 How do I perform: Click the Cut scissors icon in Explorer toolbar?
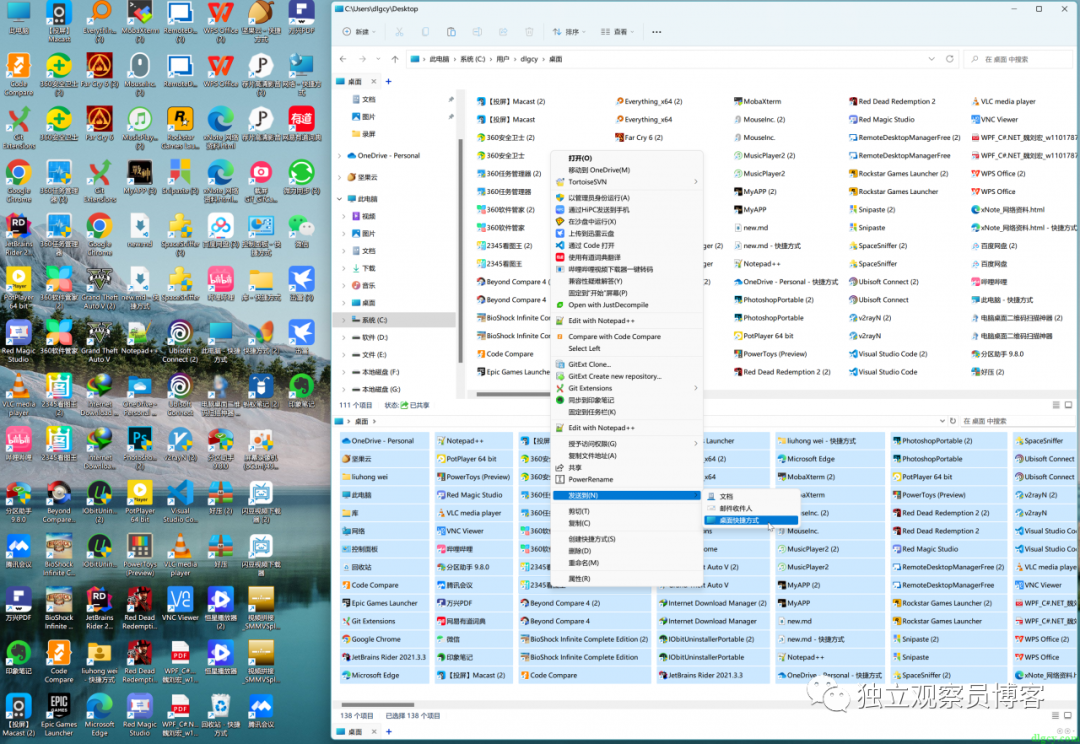click(x=399, y=32)
